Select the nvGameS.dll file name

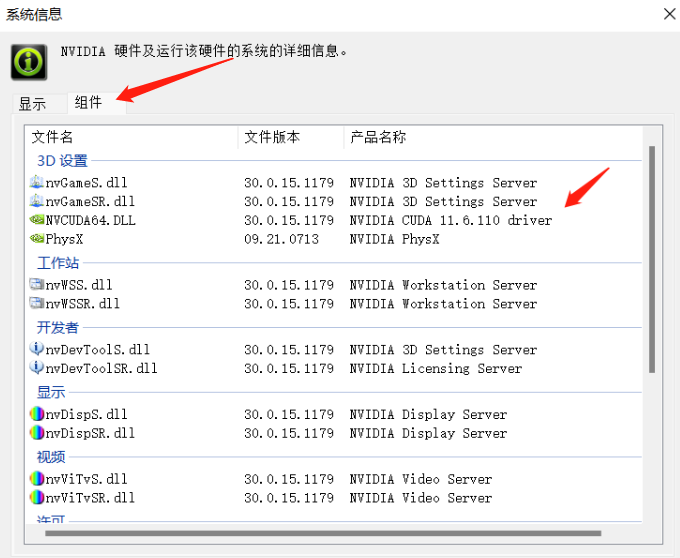(x=87, y=183)
